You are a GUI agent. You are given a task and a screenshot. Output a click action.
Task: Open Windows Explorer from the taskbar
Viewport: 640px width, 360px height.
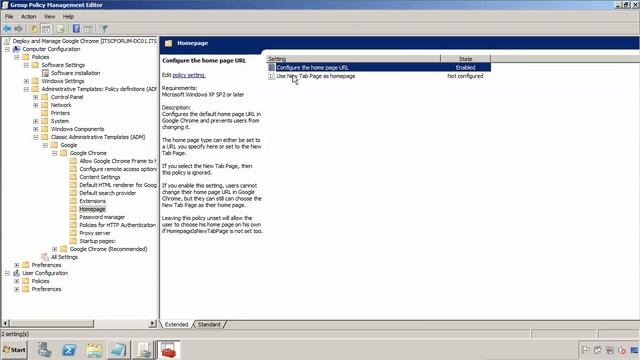94,350
